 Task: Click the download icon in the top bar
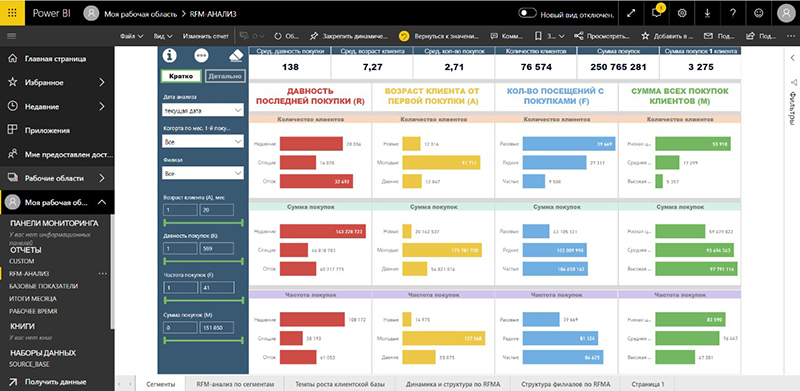tap(708, 13)
